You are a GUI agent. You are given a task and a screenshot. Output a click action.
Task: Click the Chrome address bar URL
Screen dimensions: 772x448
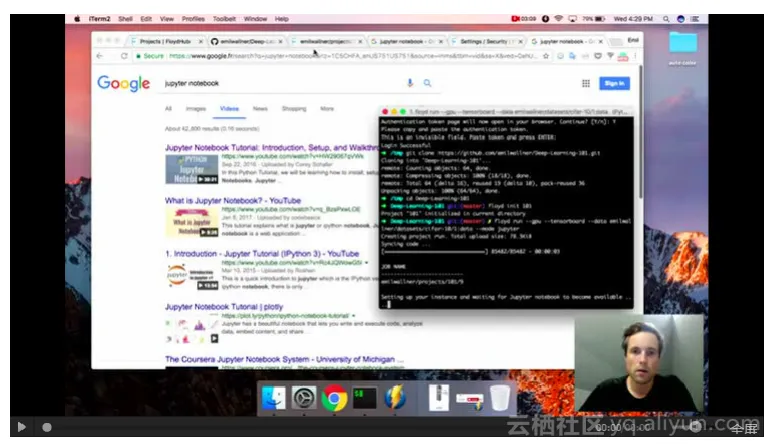tap(352, 56)
